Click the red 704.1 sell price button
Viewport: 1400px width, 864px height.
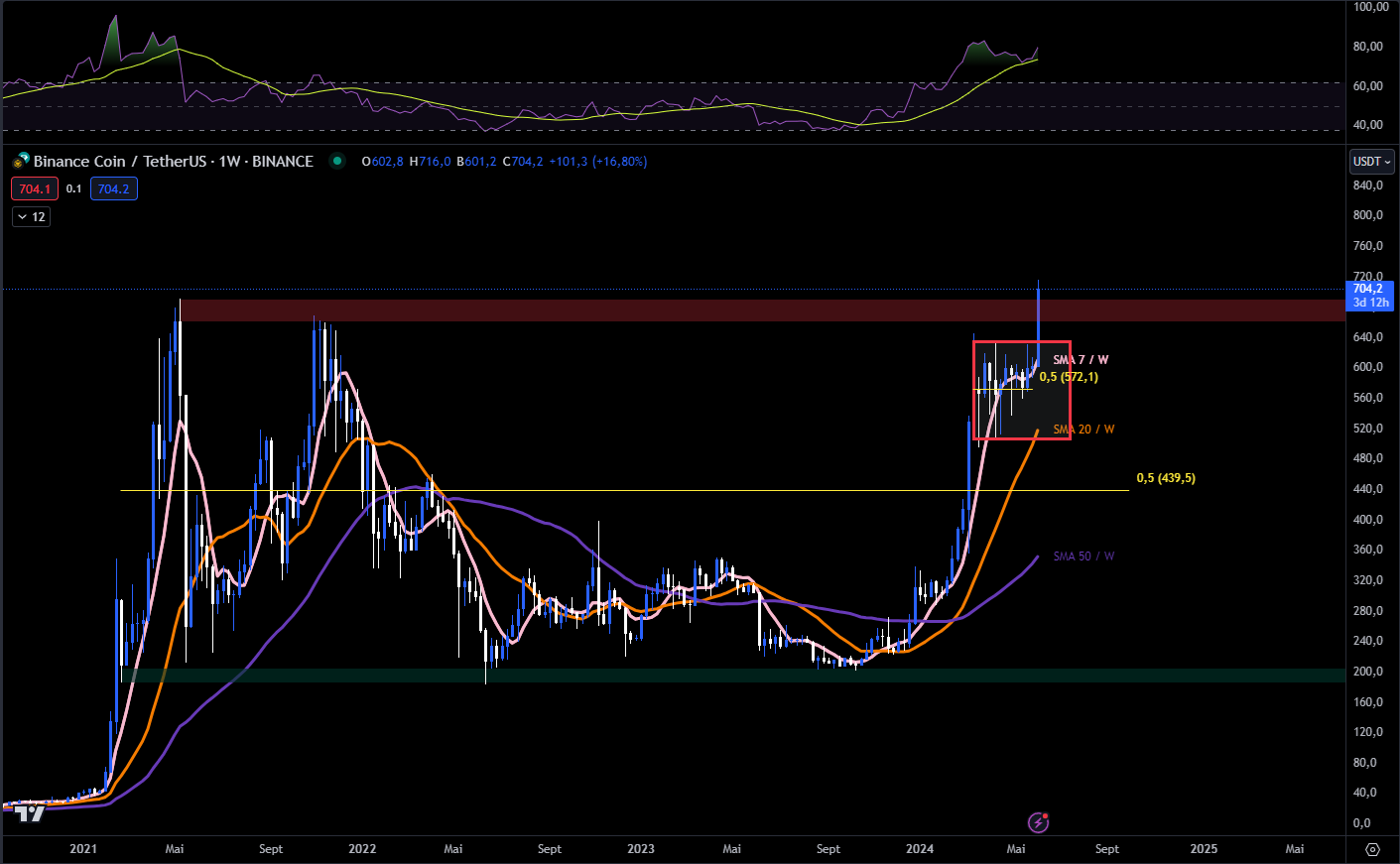click(35, 188)
